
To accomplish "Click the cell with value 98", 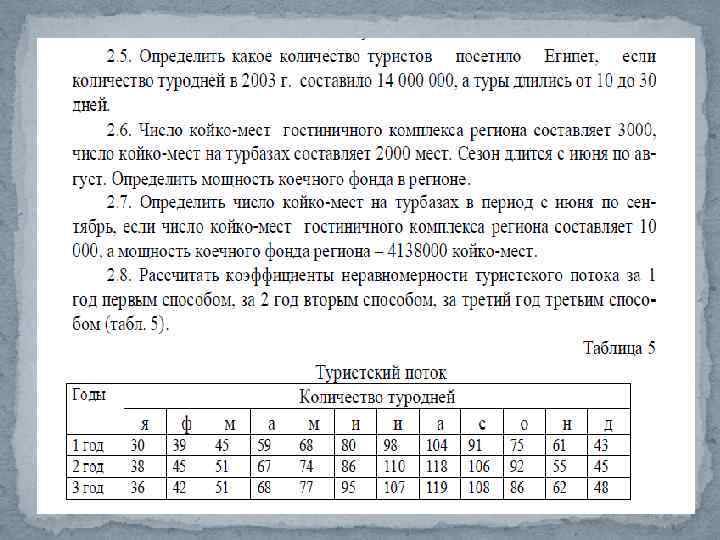I will coord(391,445).
